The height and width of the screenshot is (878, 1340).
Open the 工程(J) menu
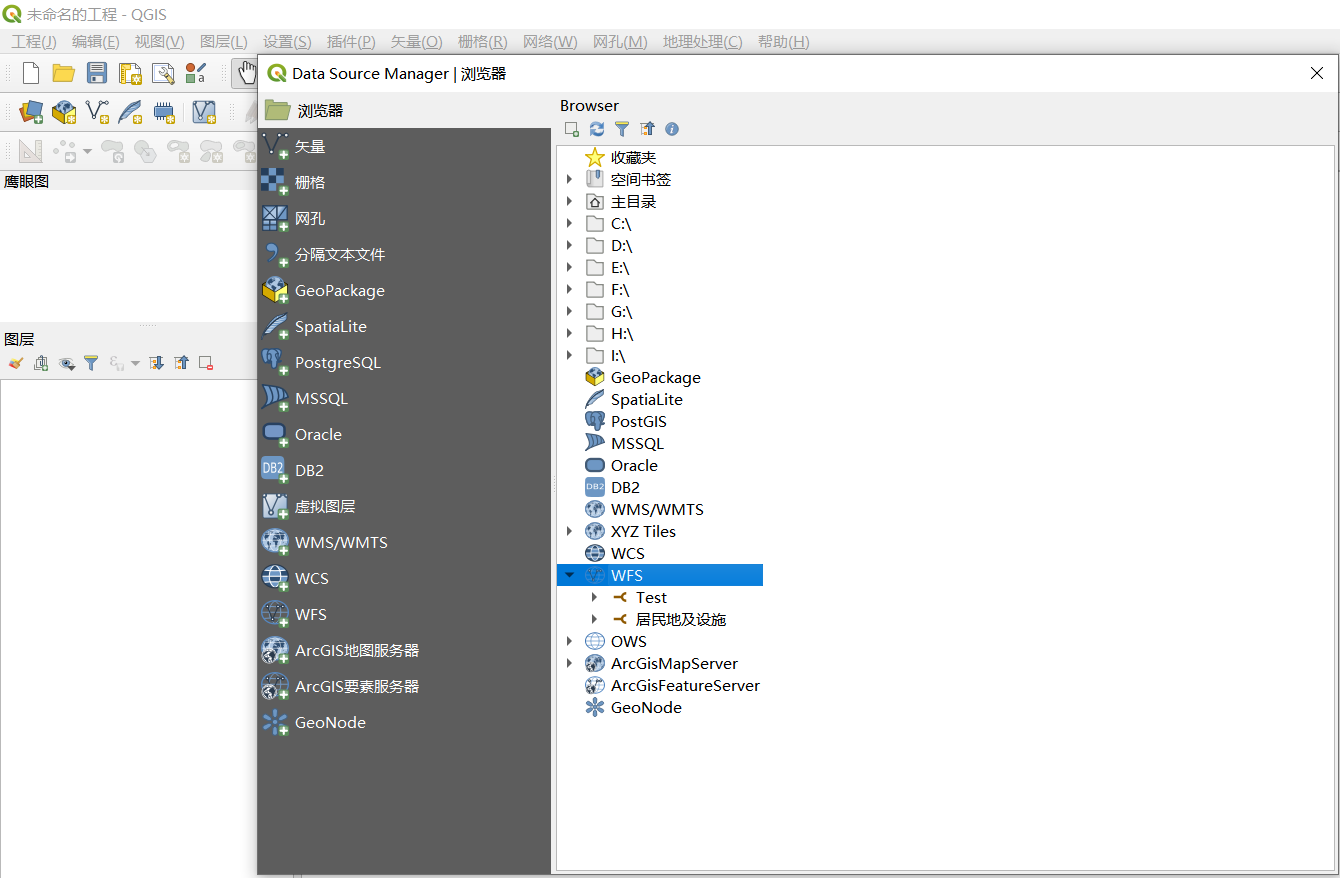(x=34, y=41)
